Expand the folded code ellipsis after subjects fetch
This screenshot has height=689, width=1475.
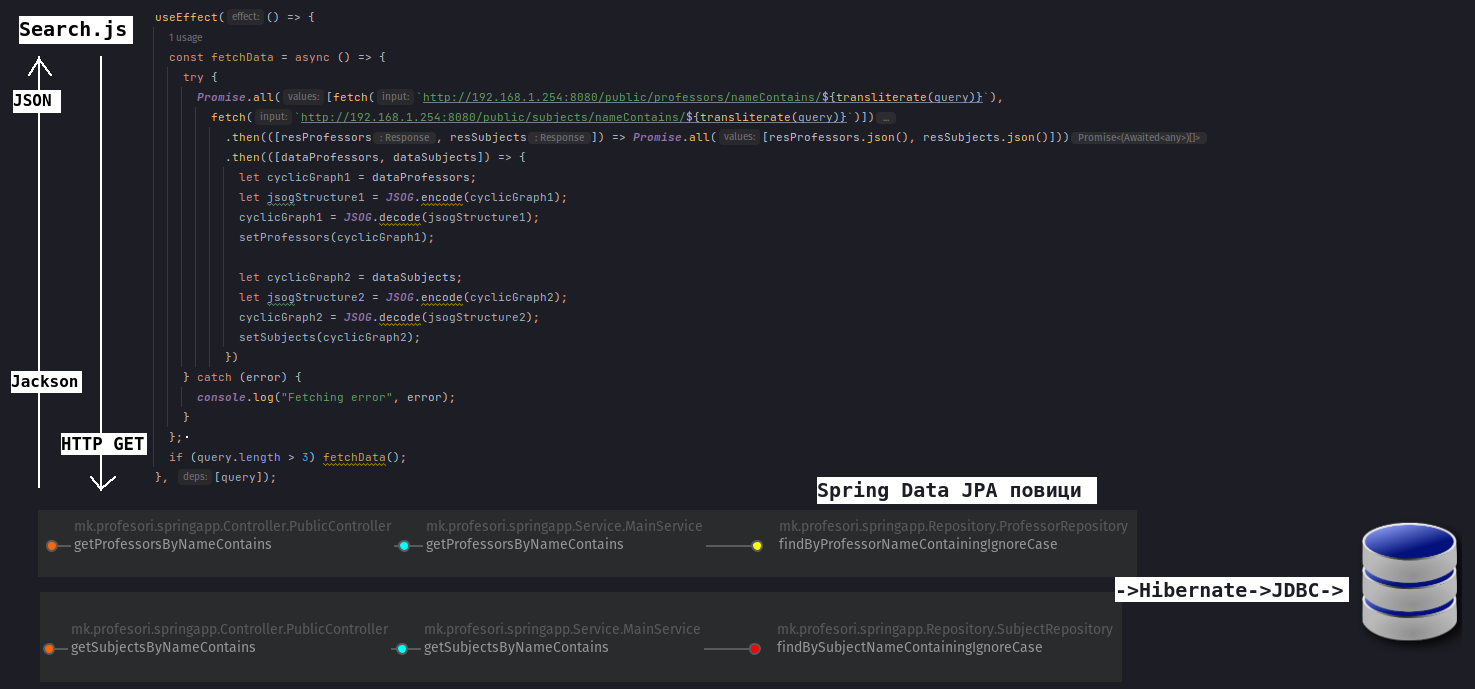[x=886, y=118]
